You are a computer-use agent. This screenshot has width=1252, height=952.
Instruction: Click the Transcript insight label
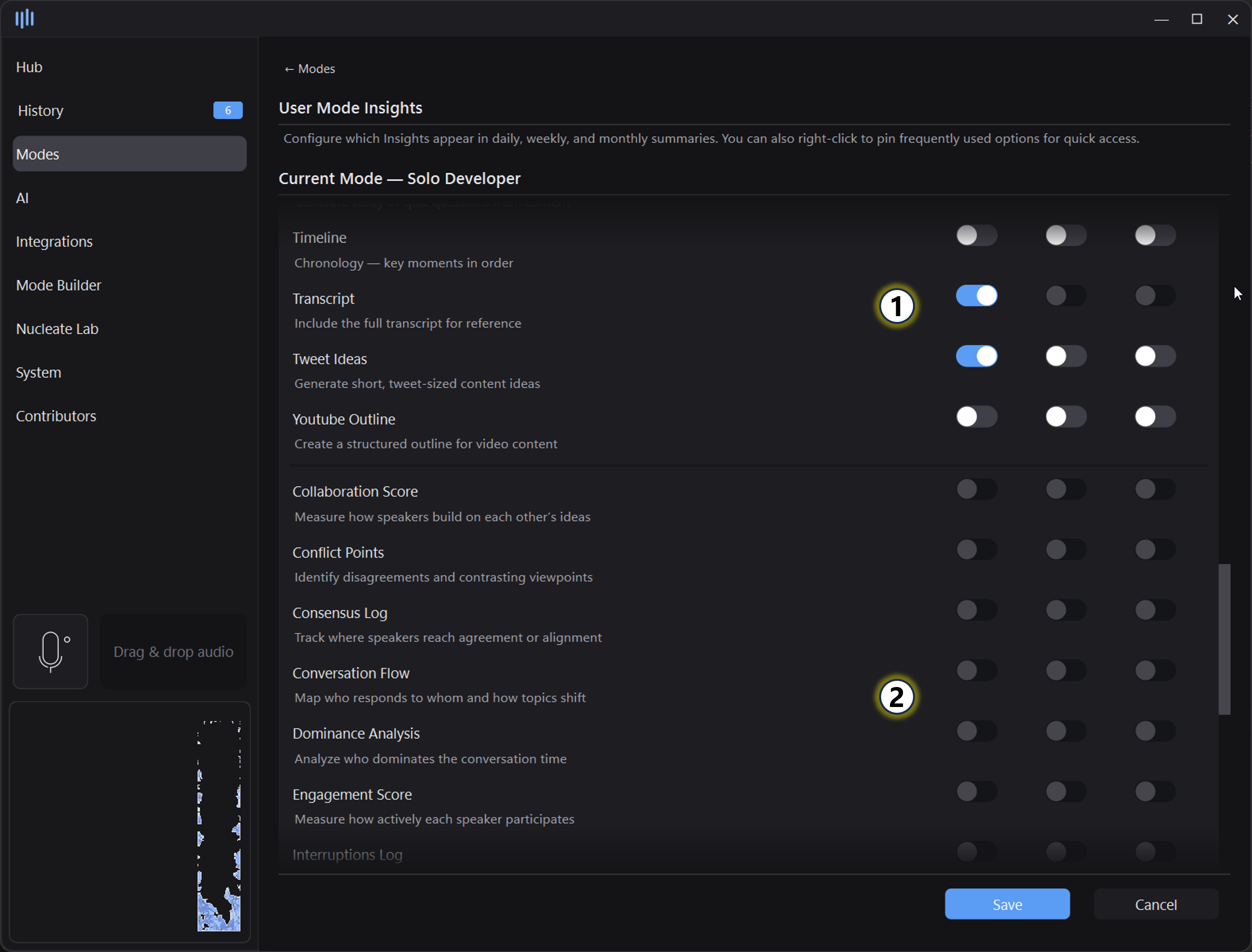coord(323,298)
